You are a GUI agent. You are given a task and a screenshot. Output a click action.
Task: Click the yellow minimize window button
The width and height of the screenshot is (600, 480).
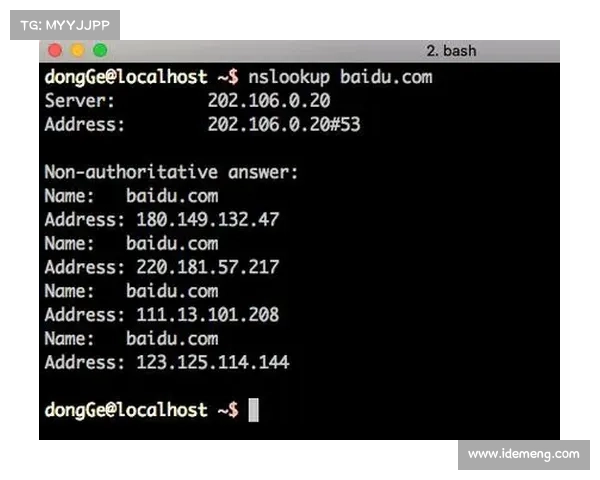point(78,51)
